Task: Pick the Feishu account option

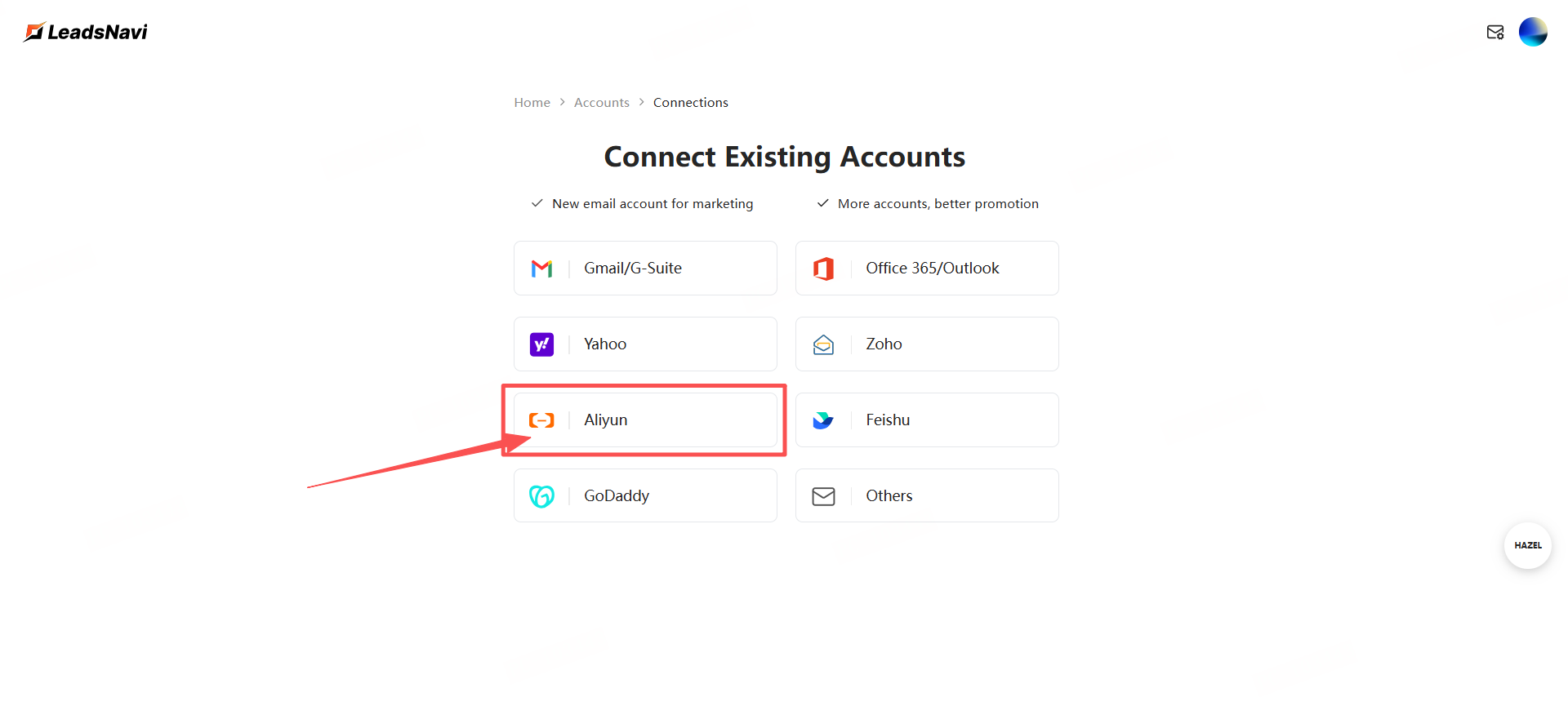Action: [927, 420]
